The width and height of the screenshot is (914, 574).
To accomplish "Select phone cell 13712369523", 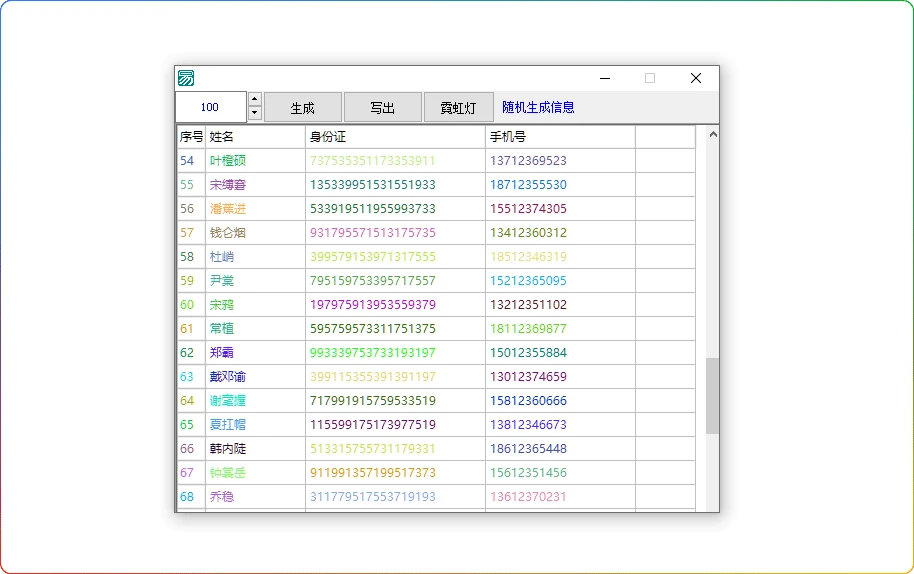I will coord(560,161).
